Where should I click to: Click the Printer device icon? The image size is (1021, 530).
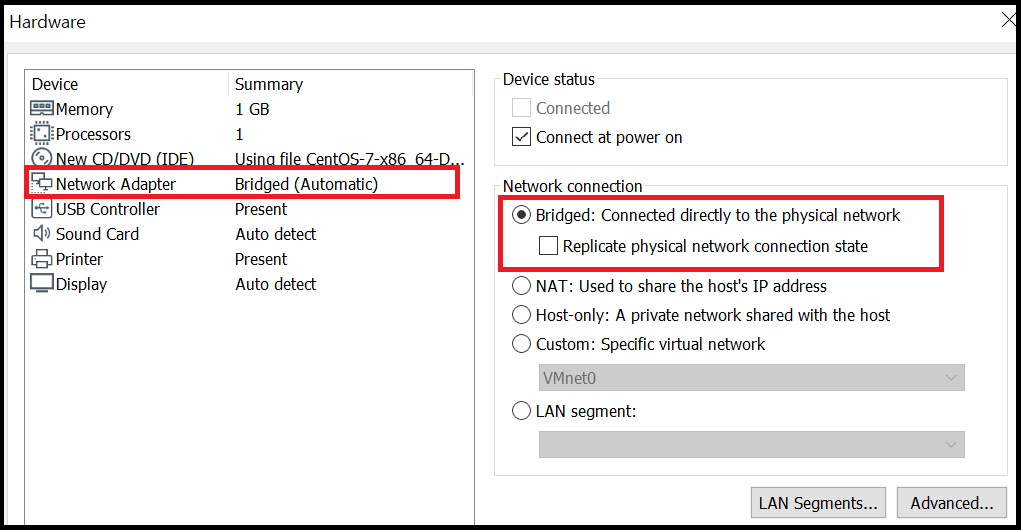coord(42,259)
